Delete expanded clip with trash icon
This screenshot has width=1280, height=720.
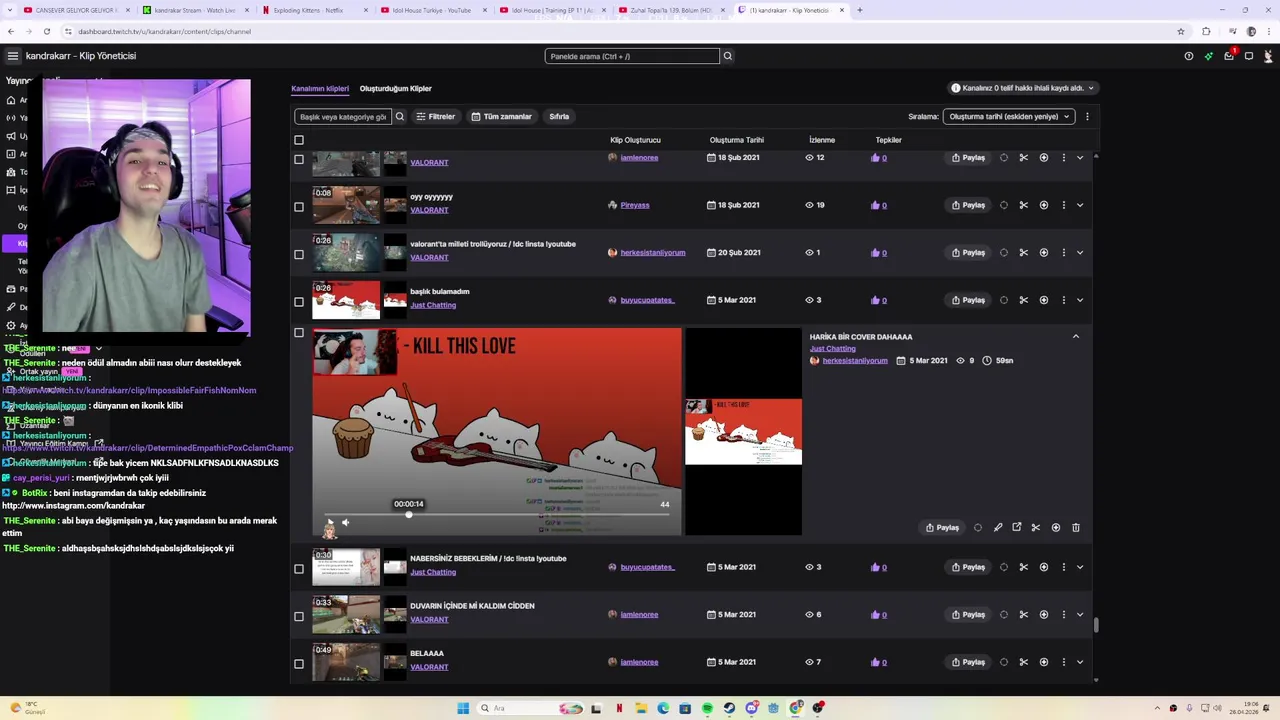pyautogui.click(x=1076, y=527)
